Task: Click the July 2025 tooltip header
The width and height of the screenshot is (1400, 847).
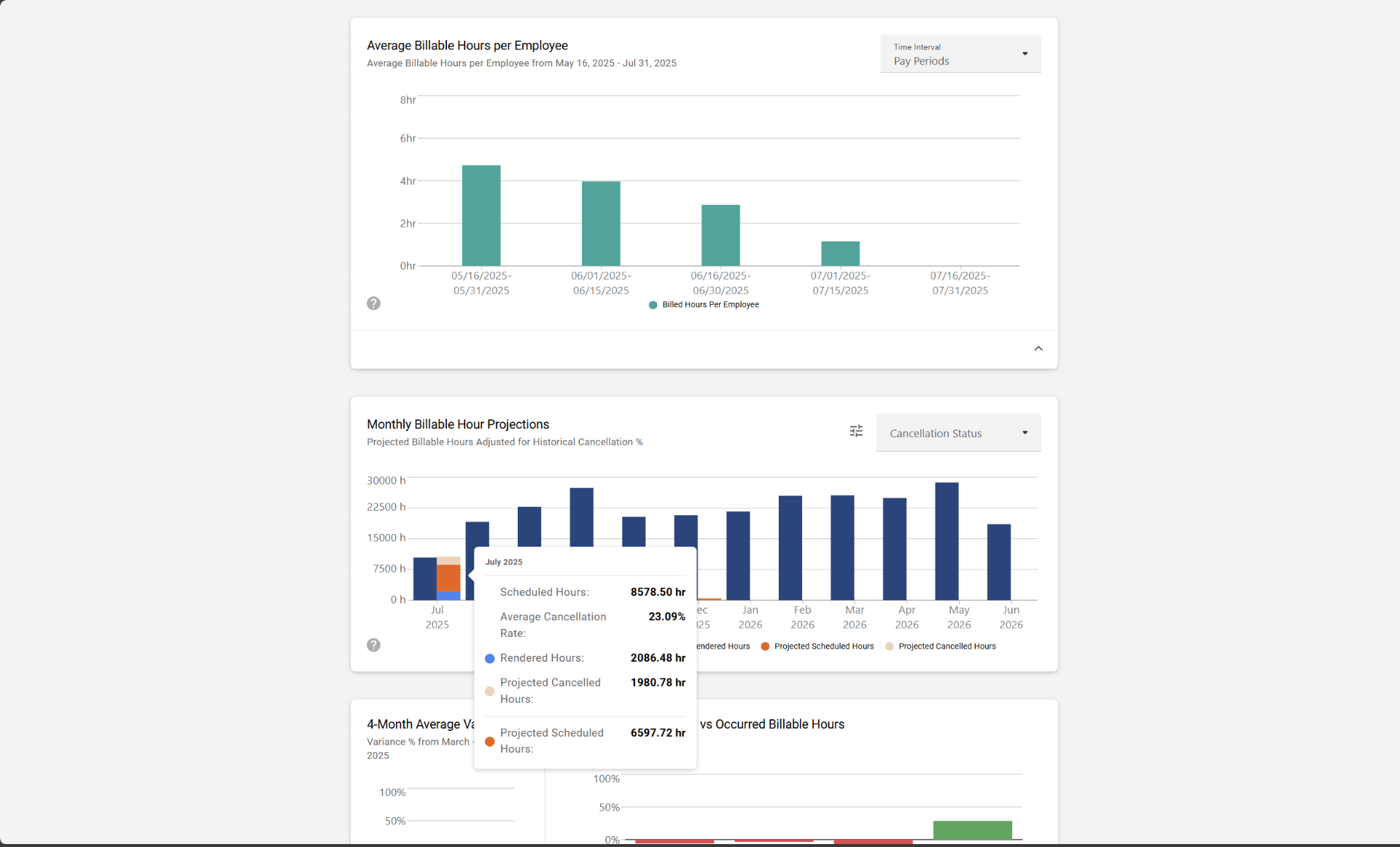Action: [503, 562]
